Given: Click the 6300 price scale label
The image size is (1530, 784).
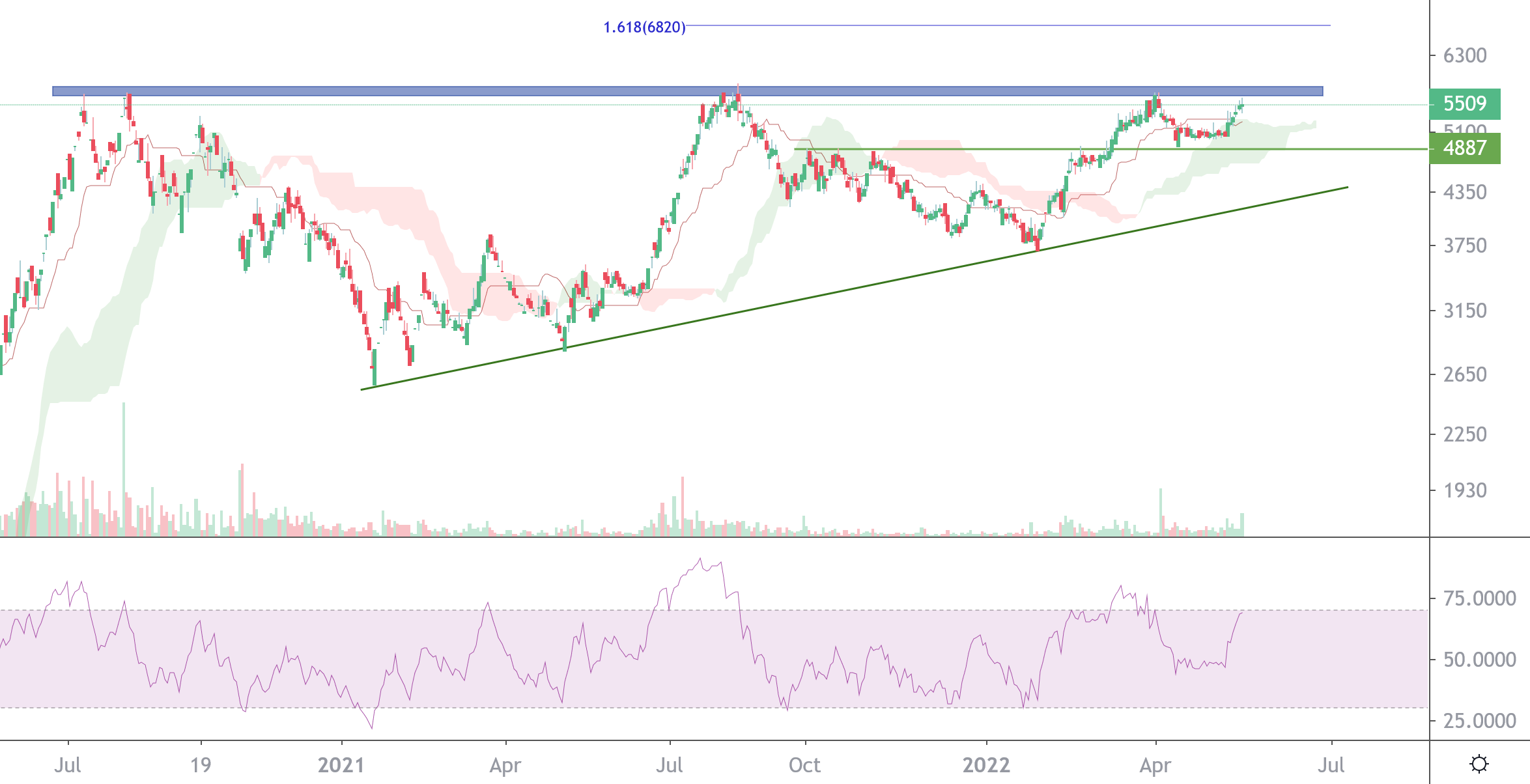Looking at the screenshot, I should [1465, 55].
